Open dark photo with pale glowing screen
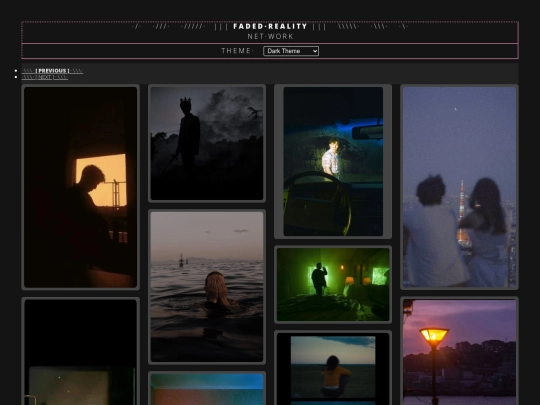The width and height of the screenshot is (540, 405). pyautogui.click(x=81, y=352)
